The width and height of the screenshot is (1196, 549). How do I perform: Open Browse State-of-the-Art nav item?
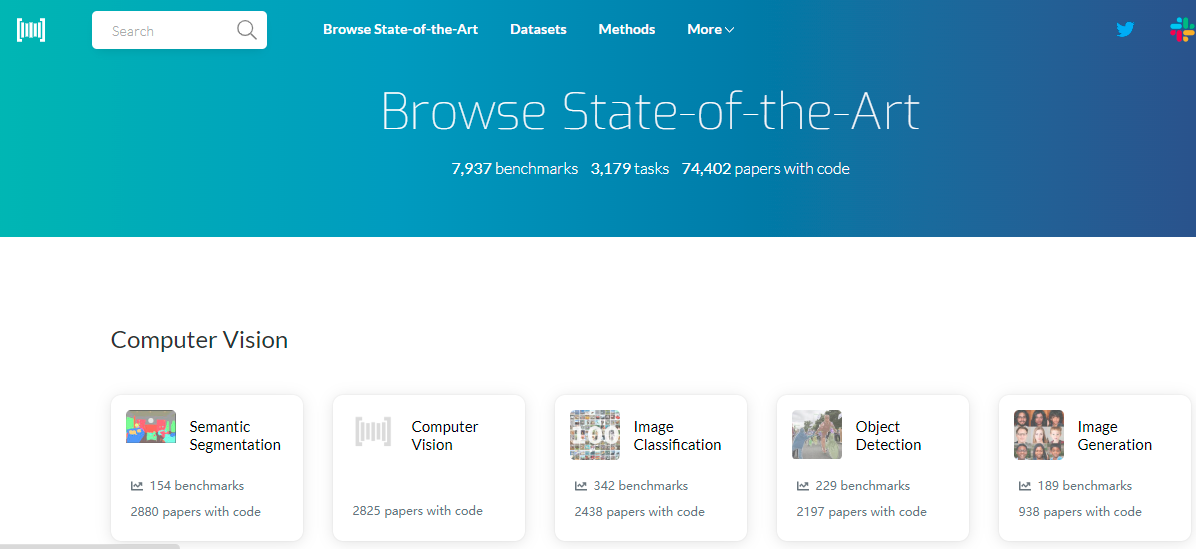tap(400, 30)
